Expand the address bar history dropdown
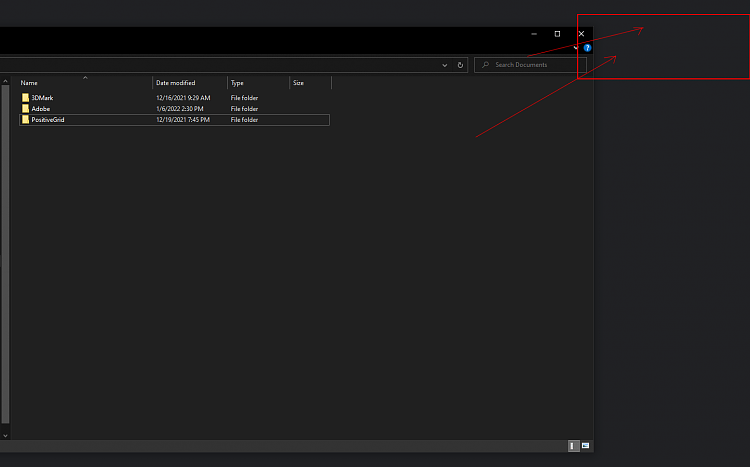Image resolution: width=750 pixels, height=467 pixels. pos(445,65)
